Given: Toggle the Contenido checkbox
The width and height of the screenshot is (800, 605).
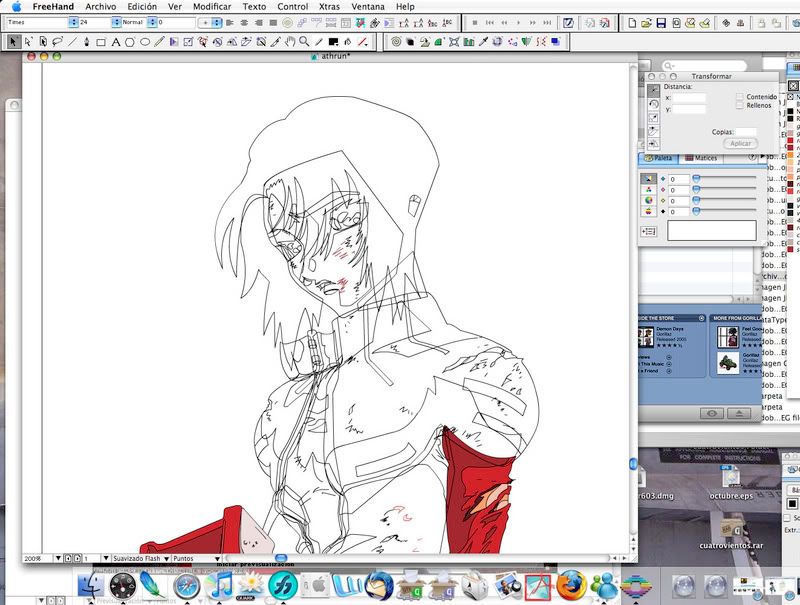Looking at the screenshot, I should tap(739, 96).
